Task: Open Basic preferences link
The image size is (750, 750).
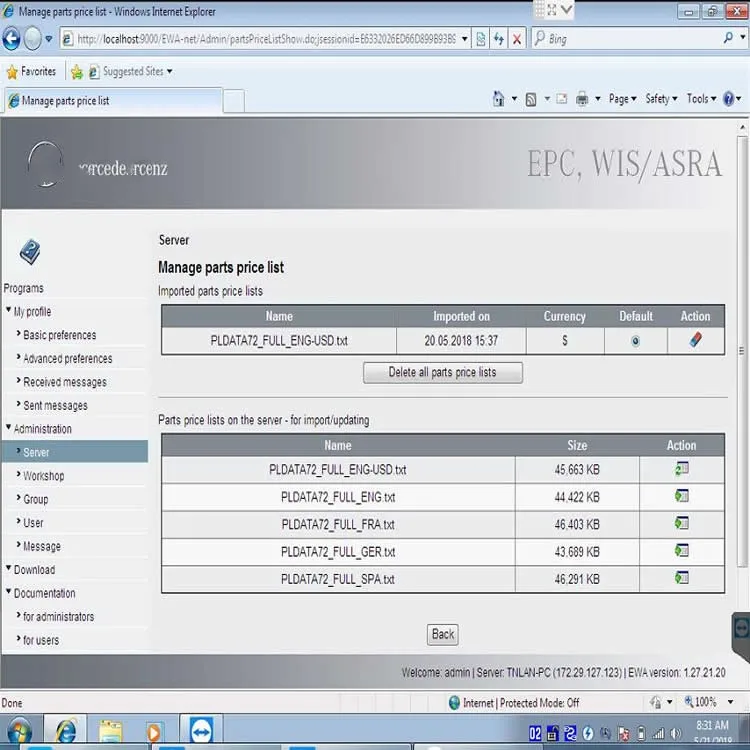Action: [x=60, y=335]
